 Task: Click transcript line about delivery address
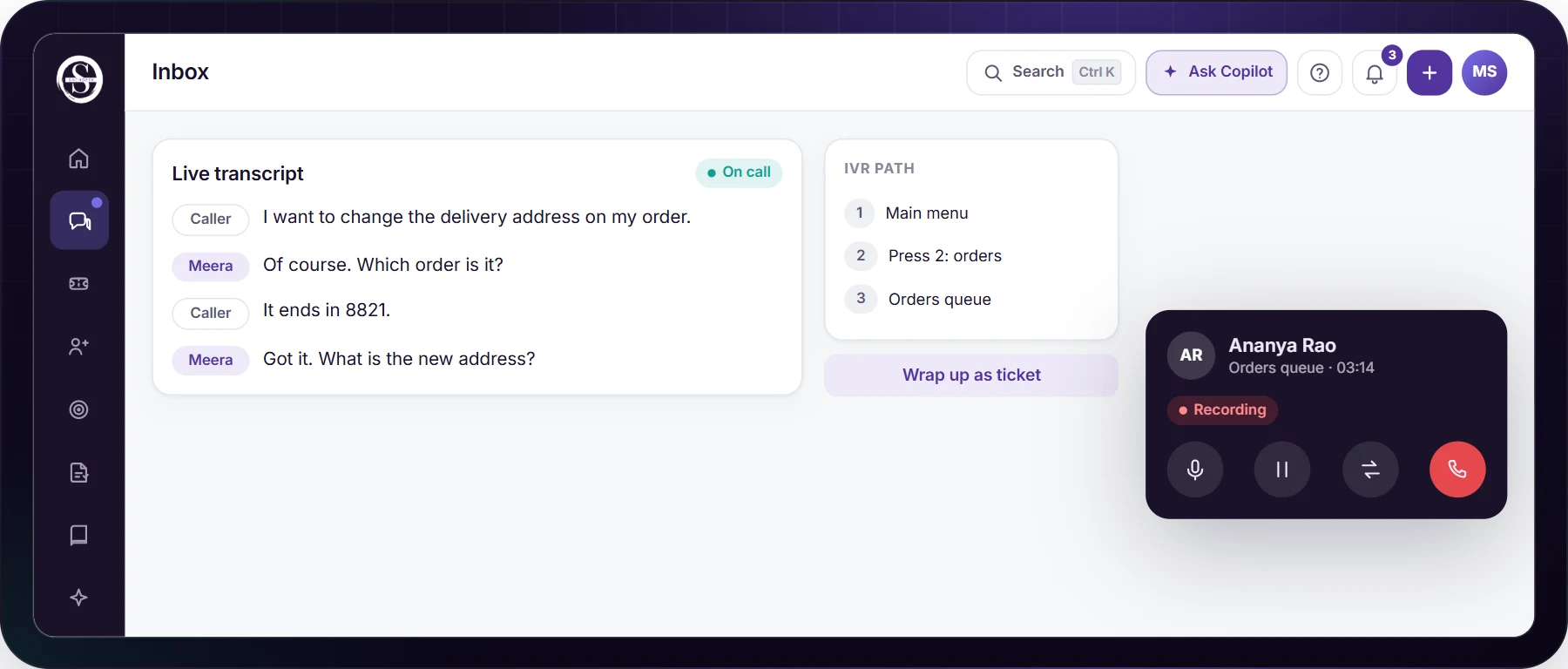pos(476,217)
